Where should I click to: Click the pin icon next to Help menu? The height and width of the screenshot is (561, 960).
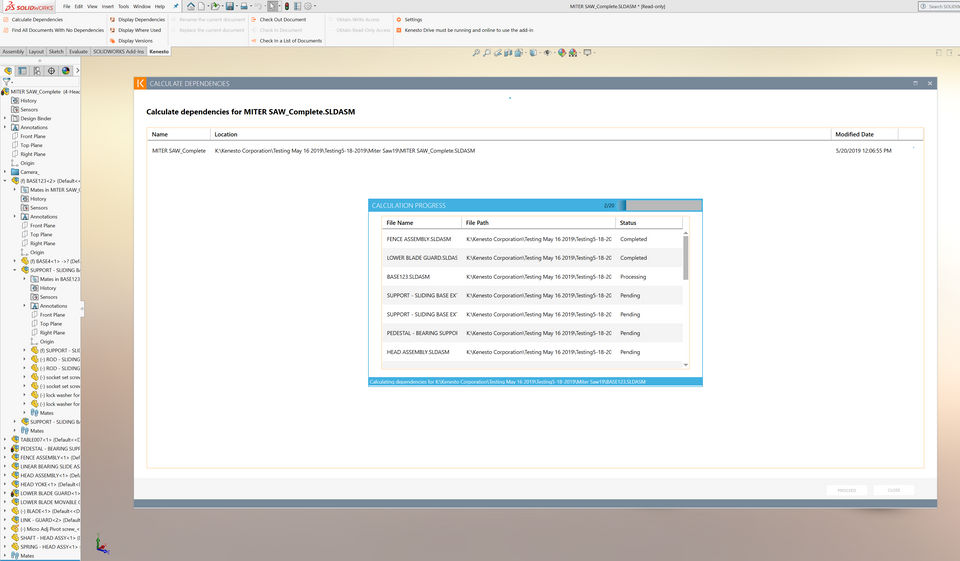[176, 6]
